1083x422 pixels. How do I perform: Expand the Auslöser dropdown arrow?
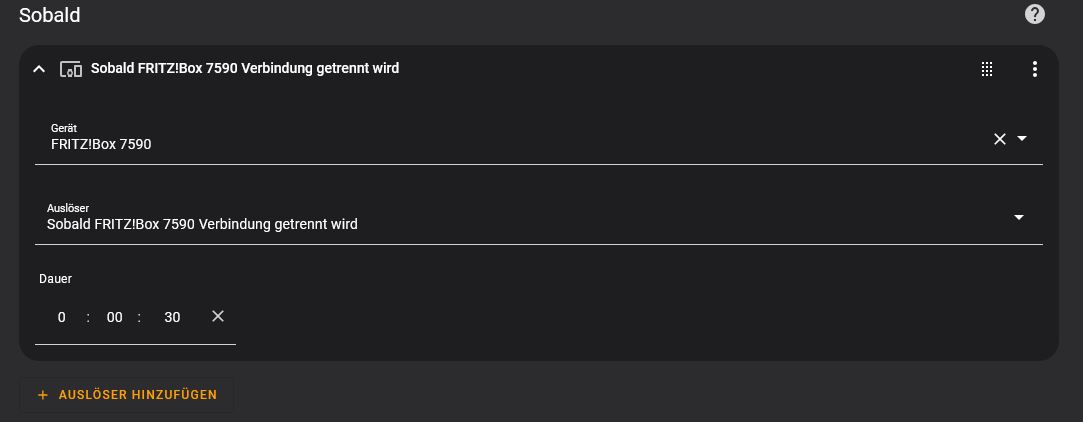tap(1018, 218)
